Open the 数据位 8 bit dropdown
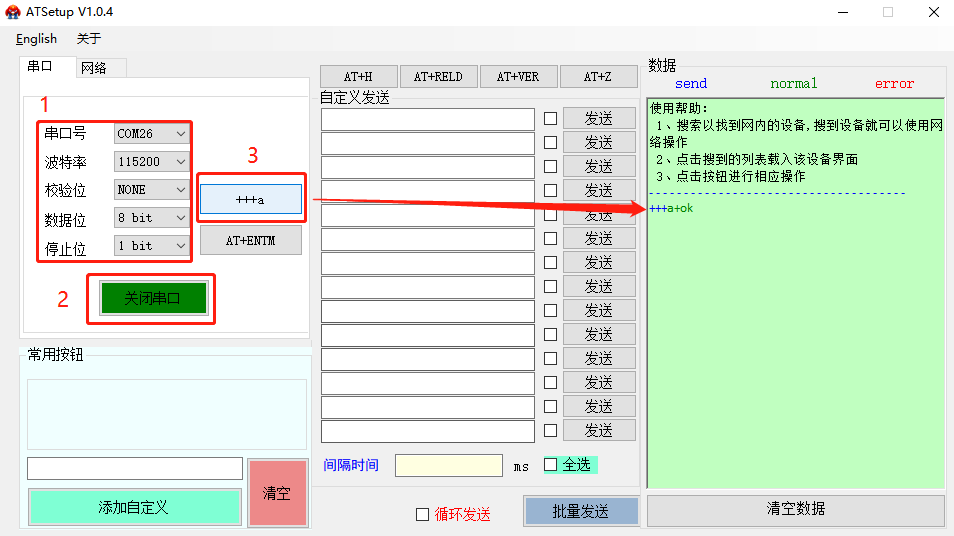The height and width of the screenshot is (536, 954). coord(152,217)
